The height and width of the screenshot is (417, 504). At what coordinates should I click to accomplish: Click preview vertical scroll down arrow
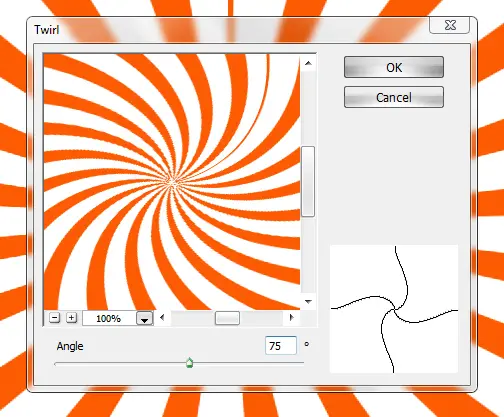click(x=308, y=301)
